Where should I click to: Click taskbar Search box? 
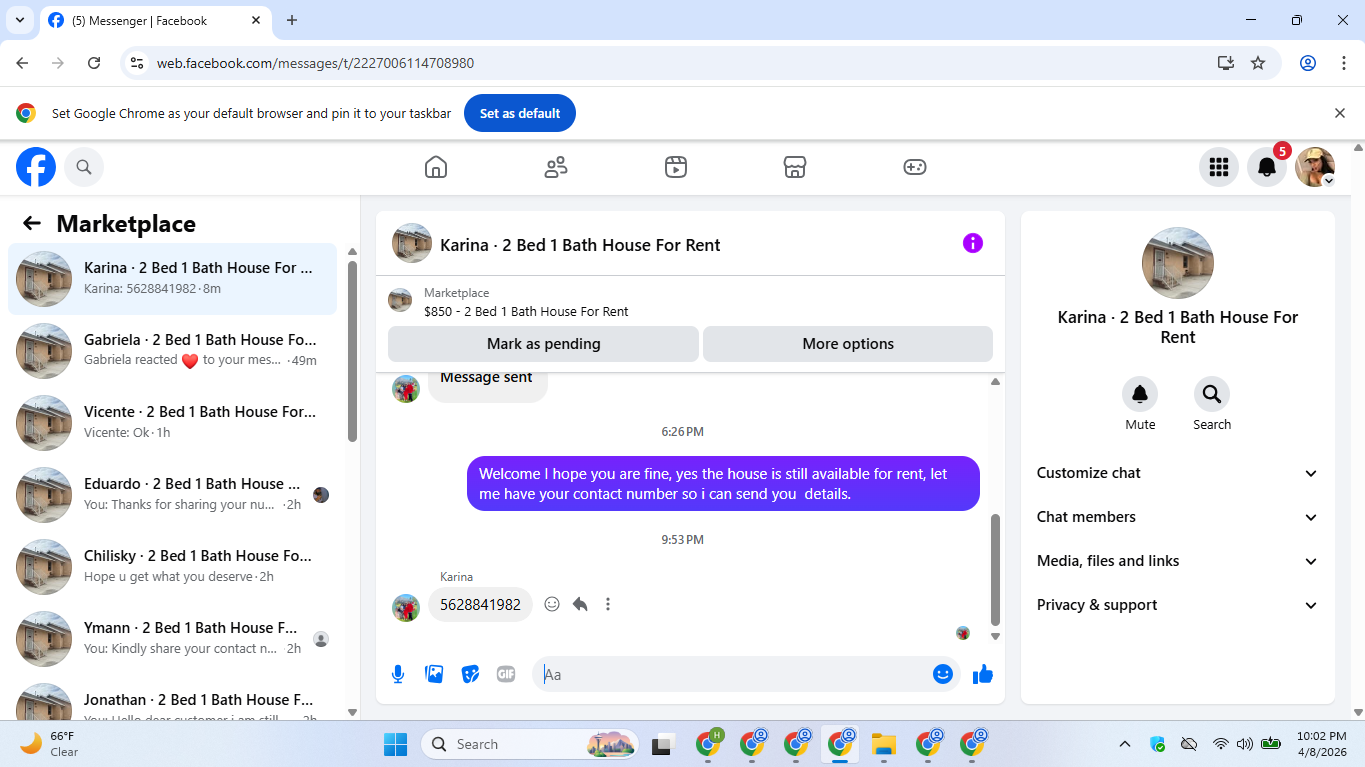pos(530,744)
